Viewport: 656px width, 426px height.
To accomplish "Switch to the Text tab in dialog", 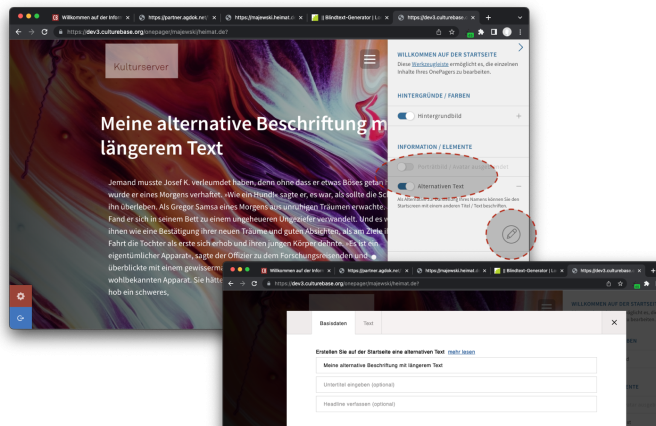I will click(x=368, y=324).
